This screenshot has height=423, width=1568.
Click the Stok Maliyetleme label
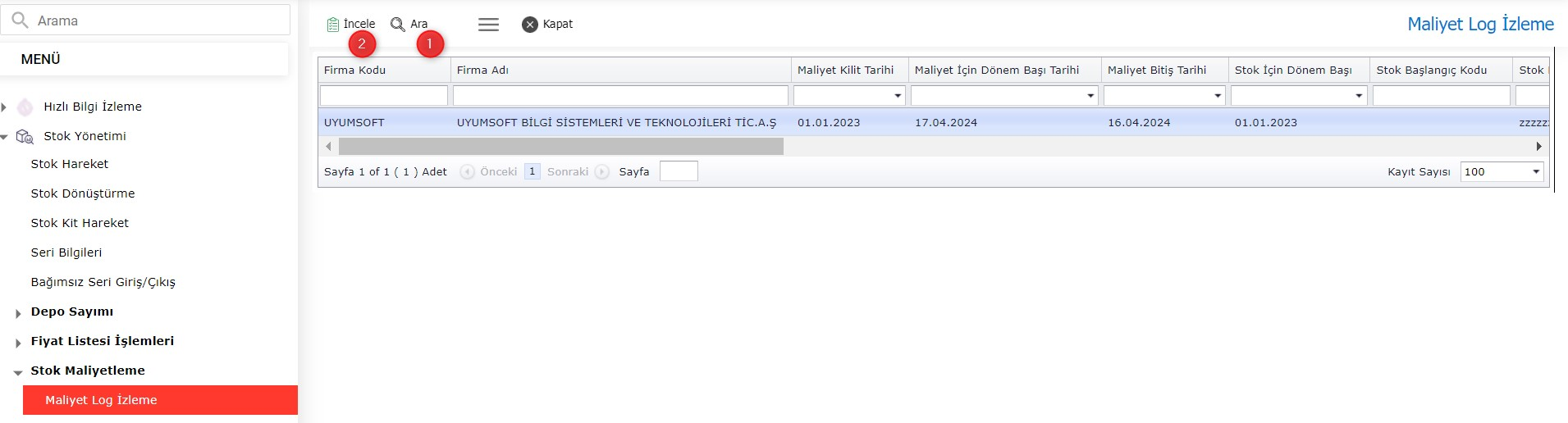(x=88, y=371)
